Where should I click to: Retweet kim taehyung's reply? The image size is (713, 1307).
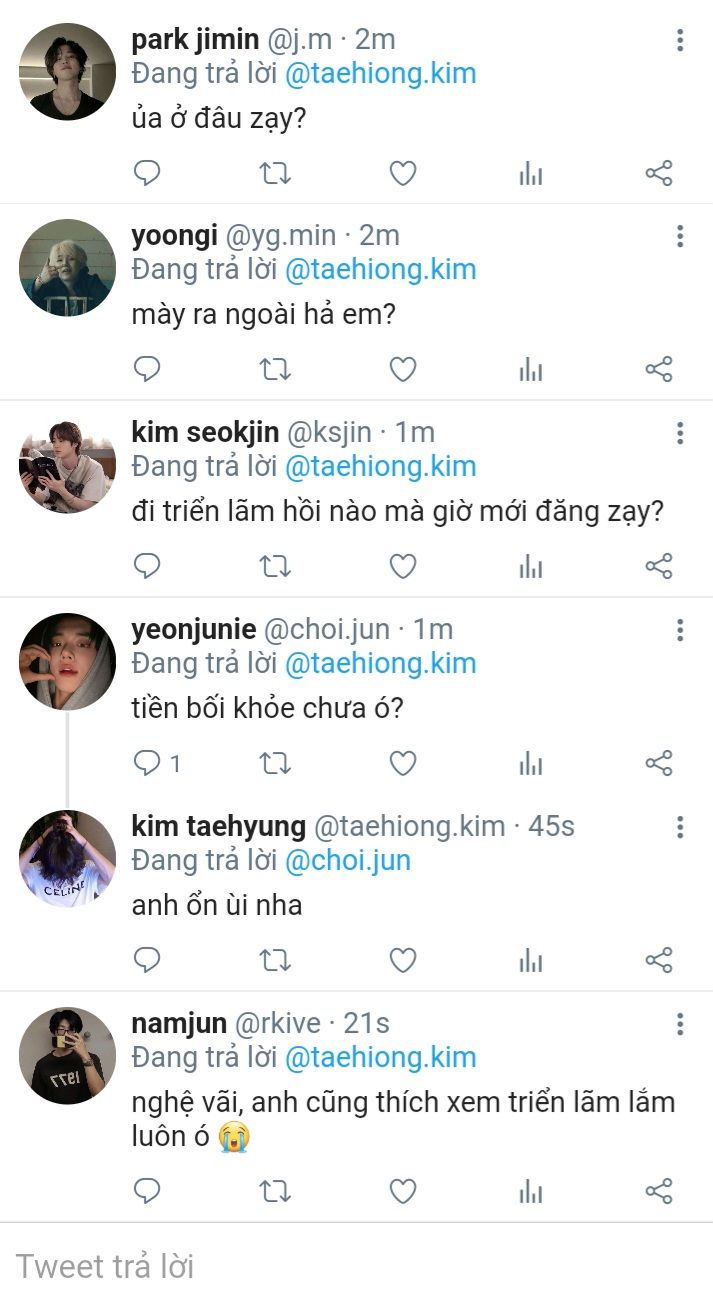(x=274, y=961)
